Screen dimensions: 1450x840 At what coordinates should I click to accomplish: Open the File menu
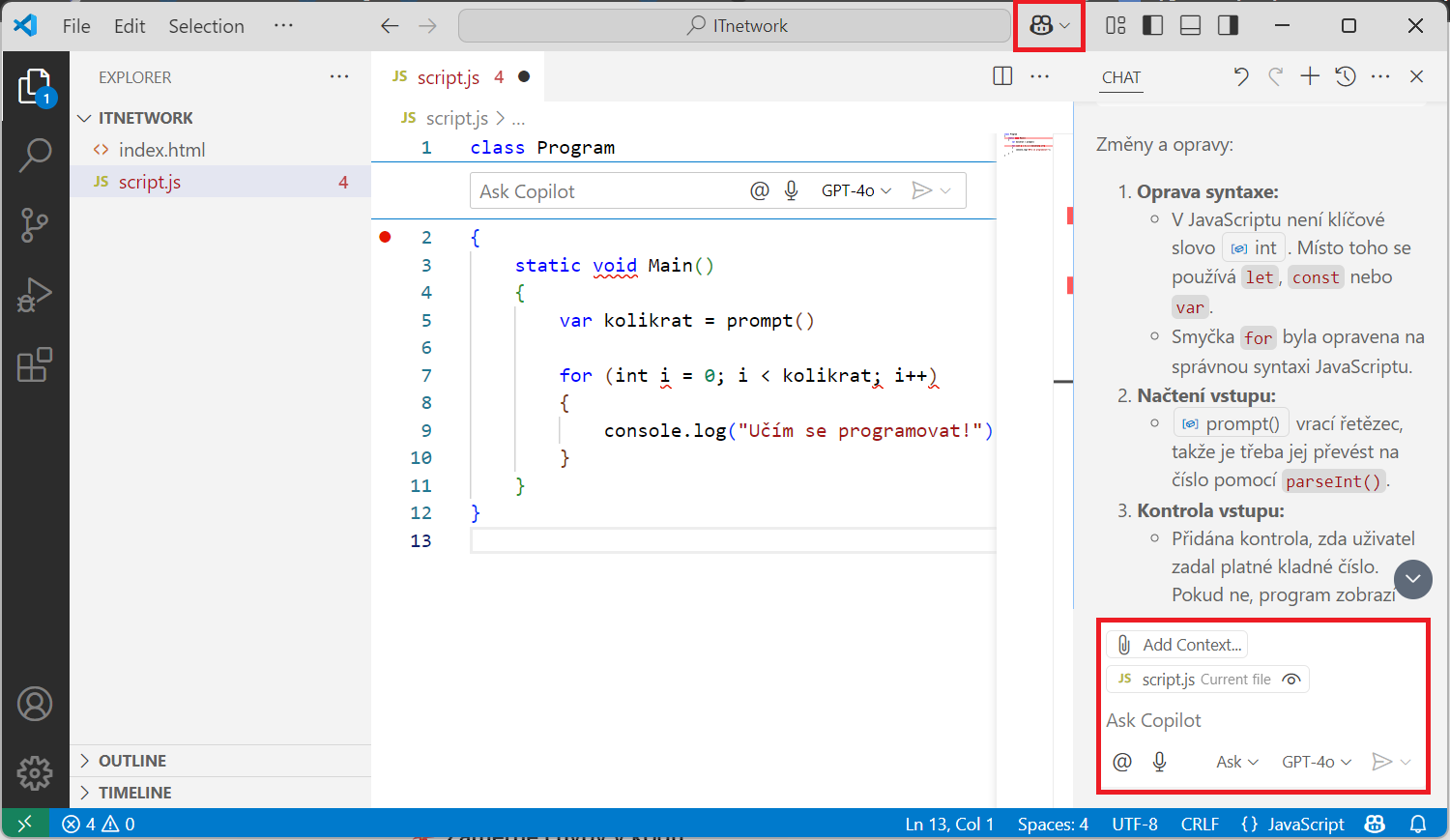tap(76, 26)
